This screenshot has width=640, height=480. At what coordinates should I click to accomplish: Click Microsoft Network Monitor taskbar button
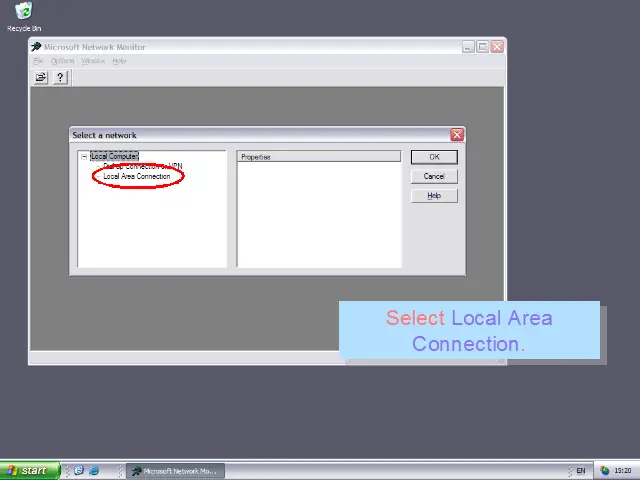(176, 471)
